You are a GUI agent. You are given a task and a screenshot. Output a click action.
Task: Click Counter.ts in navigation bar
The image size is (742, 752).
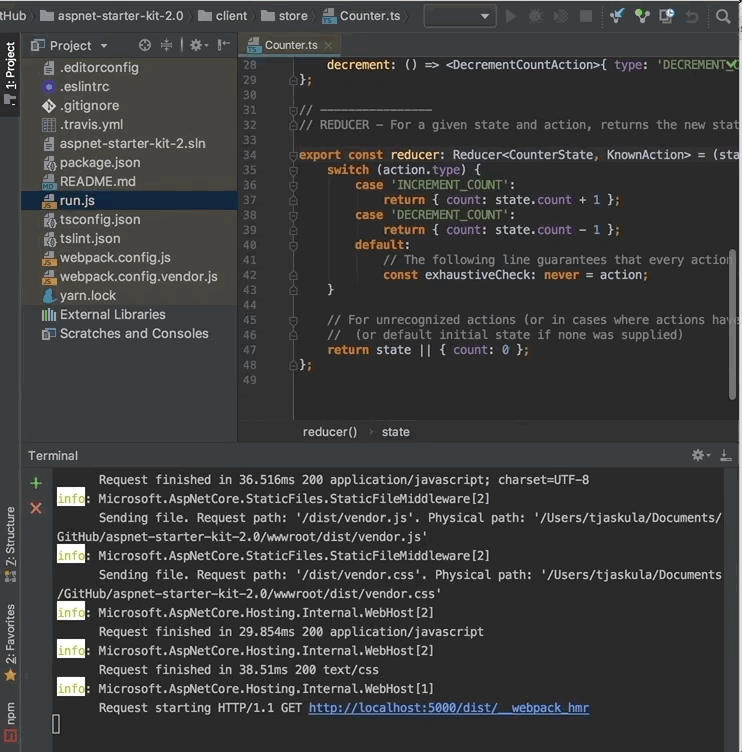[361, 16]
